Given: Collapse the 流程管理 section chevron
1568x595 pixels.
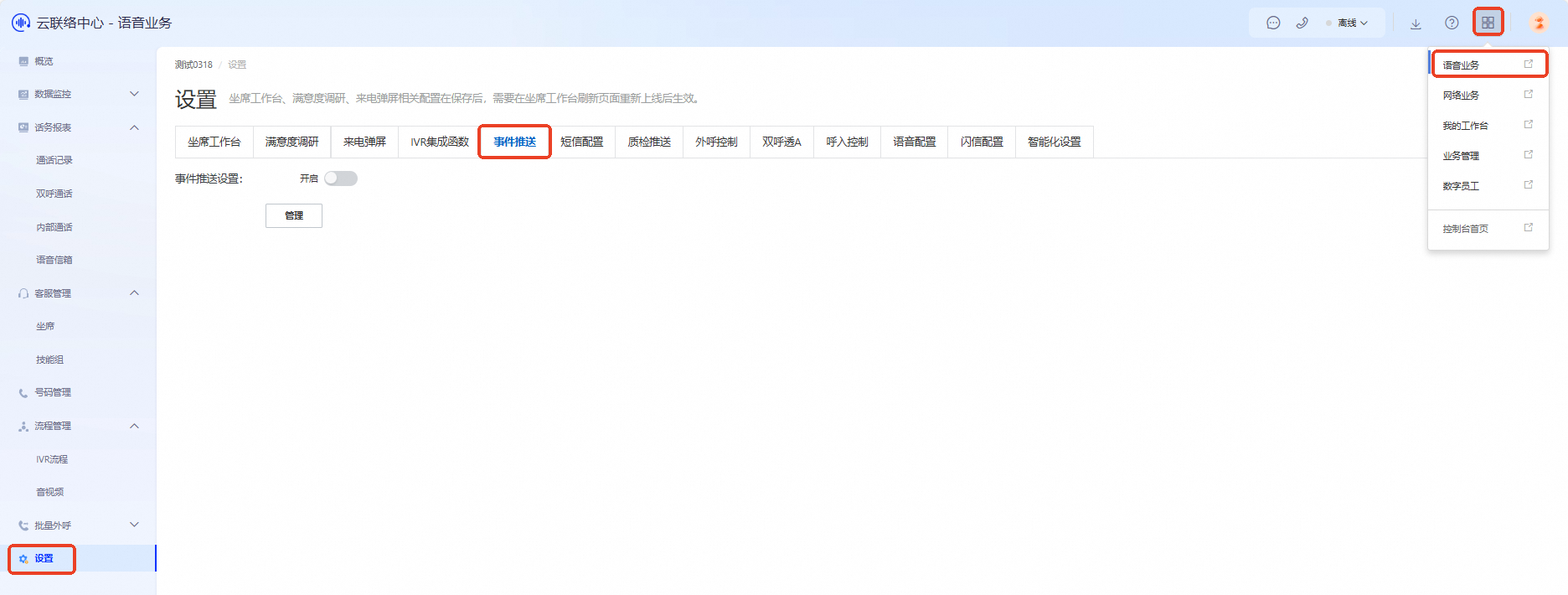Looking at the screenshot, I should click(134, 426).
